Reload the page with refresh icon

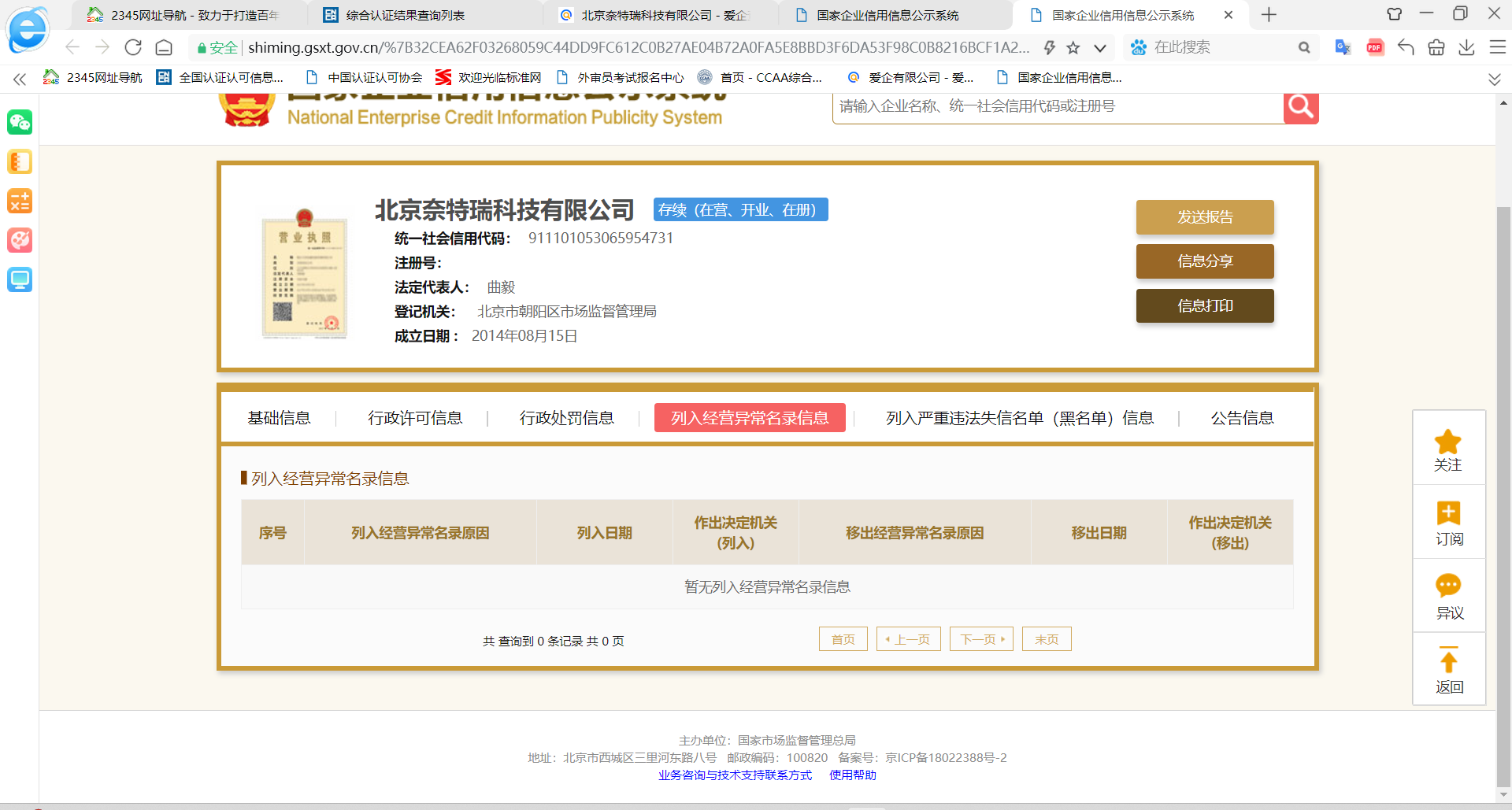[x=133, y=47]
